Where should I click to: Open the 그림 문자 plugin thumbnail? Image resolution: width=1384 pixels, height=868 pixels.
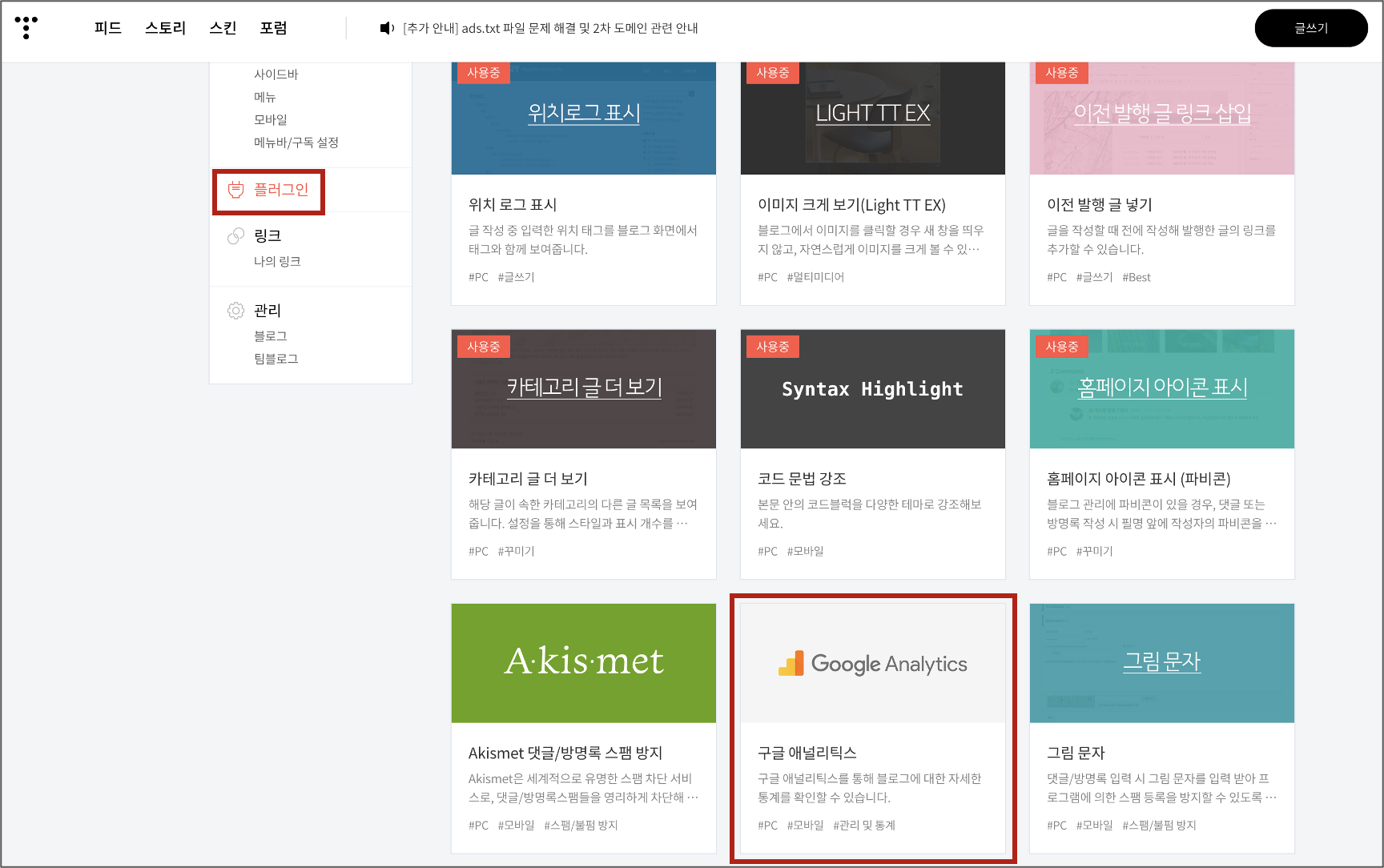point(1162,663)
